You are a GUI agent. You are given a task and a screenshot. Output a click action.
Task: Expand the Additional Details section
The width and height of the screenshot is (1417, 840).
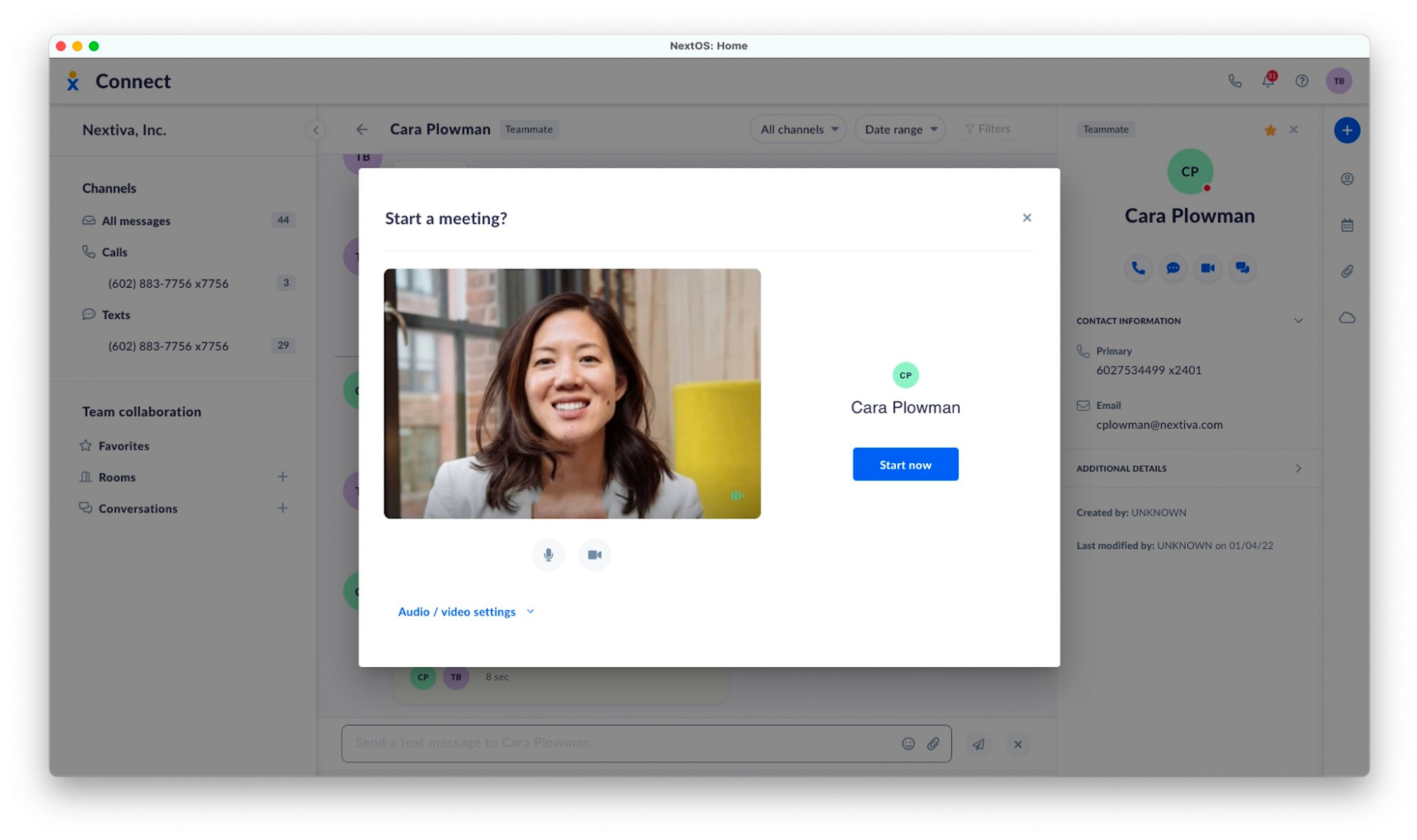pyautogui.click(x=1300, y=467)
